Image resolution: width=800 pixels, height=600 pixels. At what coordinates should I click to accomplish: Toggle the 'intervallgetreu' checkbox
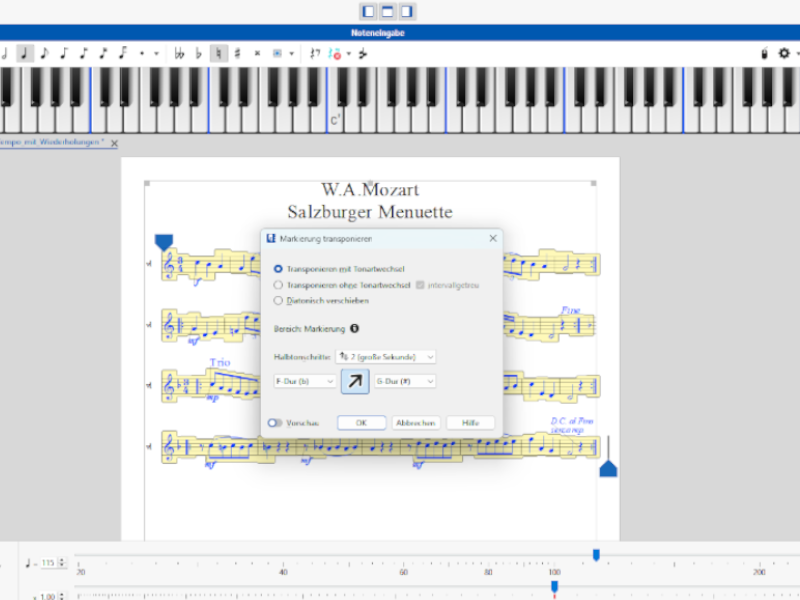[420, 285]
